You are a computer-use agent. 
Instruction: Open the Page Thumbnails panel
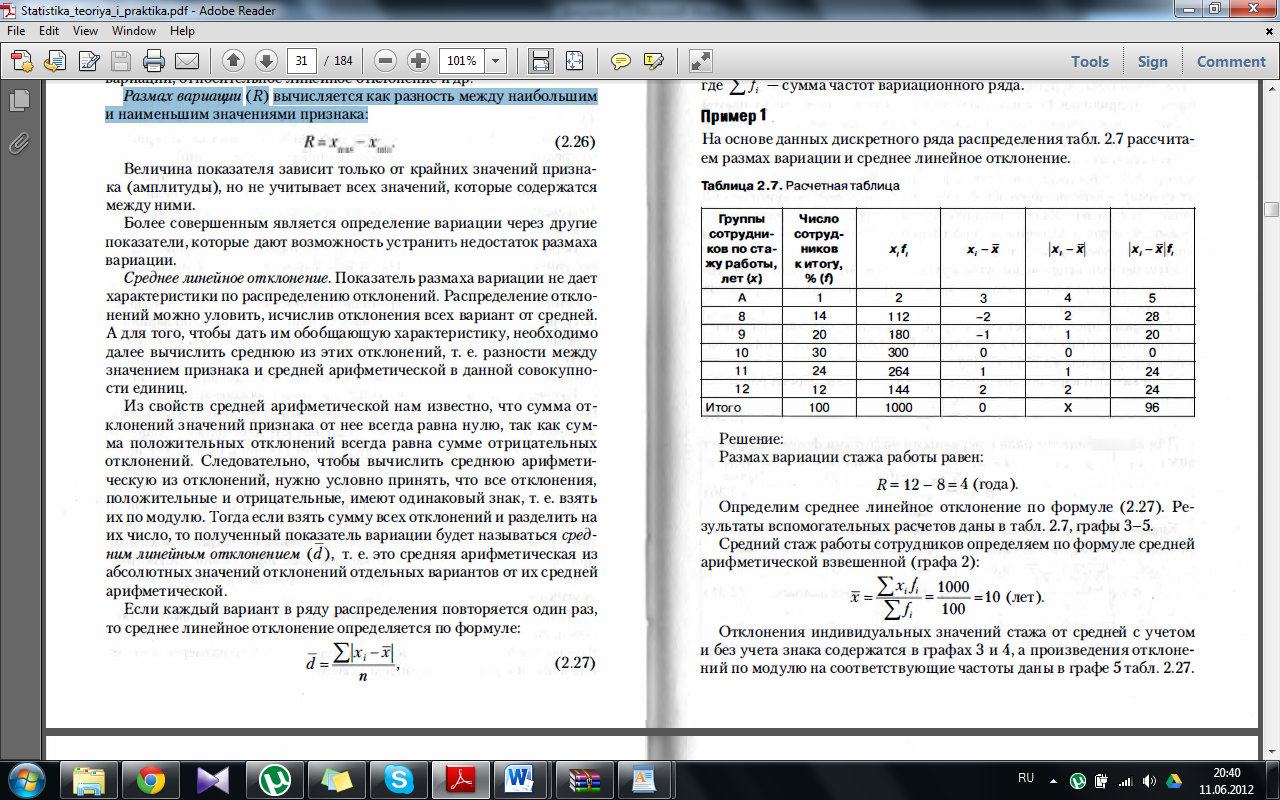tap(18, 100)
